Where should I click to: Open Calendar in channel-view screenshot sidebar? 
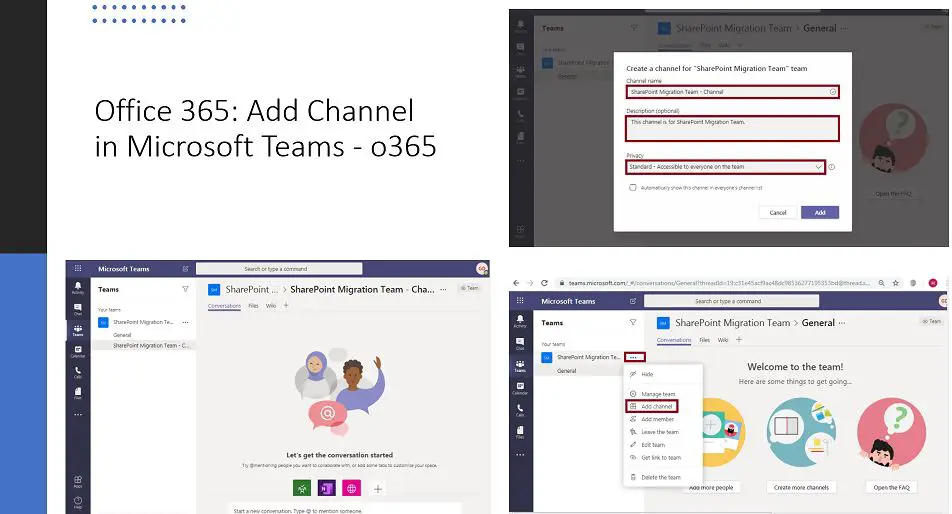coord(78,351)
